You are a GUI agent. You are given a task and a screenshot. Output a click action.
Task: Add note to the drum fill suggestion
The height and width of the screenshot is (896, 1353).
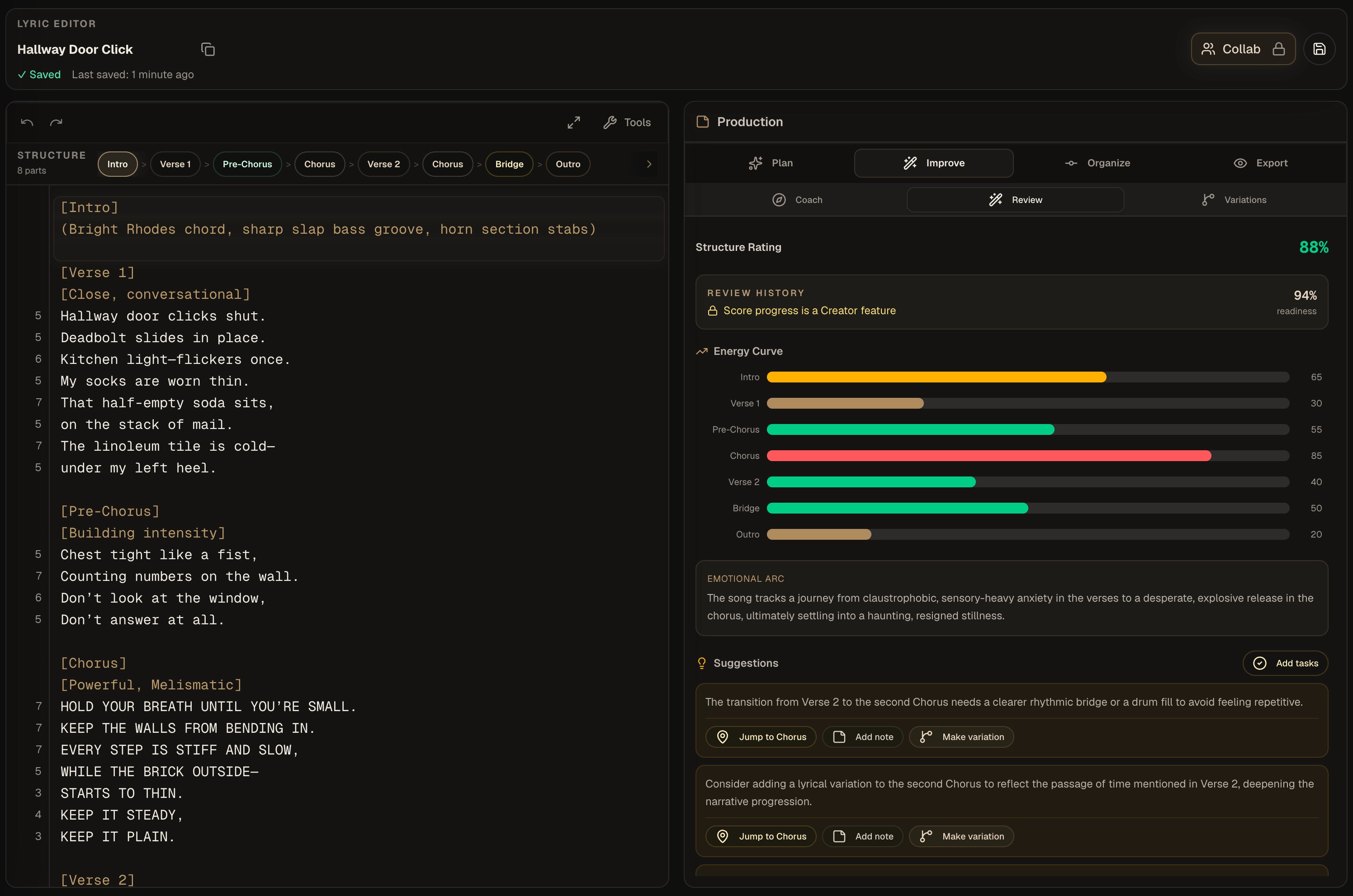coord(862,737)
